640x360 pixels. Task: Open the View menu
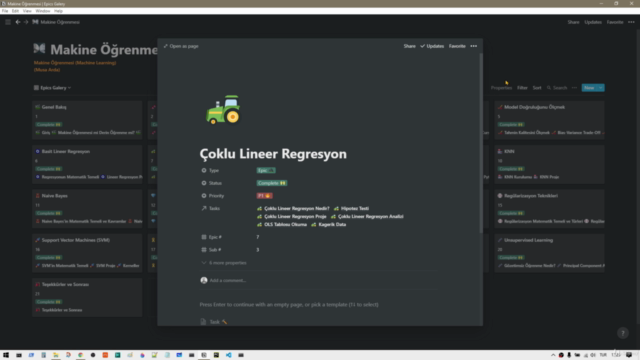tap(27, 11)
